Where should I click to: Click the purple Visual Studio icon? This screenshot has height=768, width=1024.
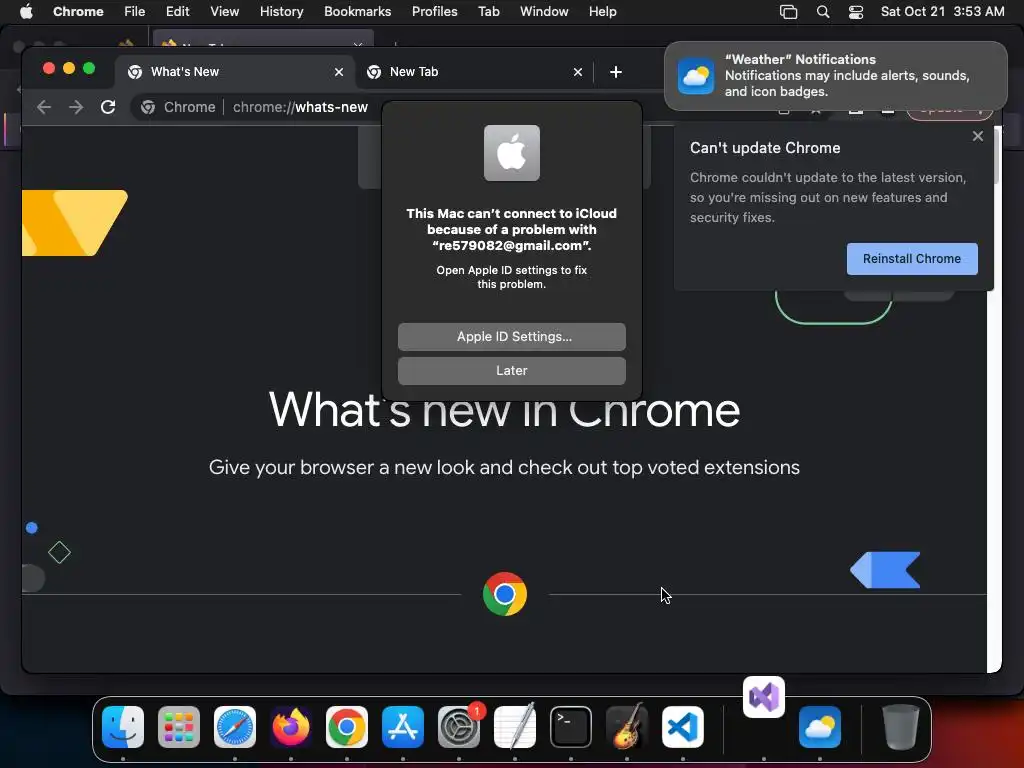point(763,697)
